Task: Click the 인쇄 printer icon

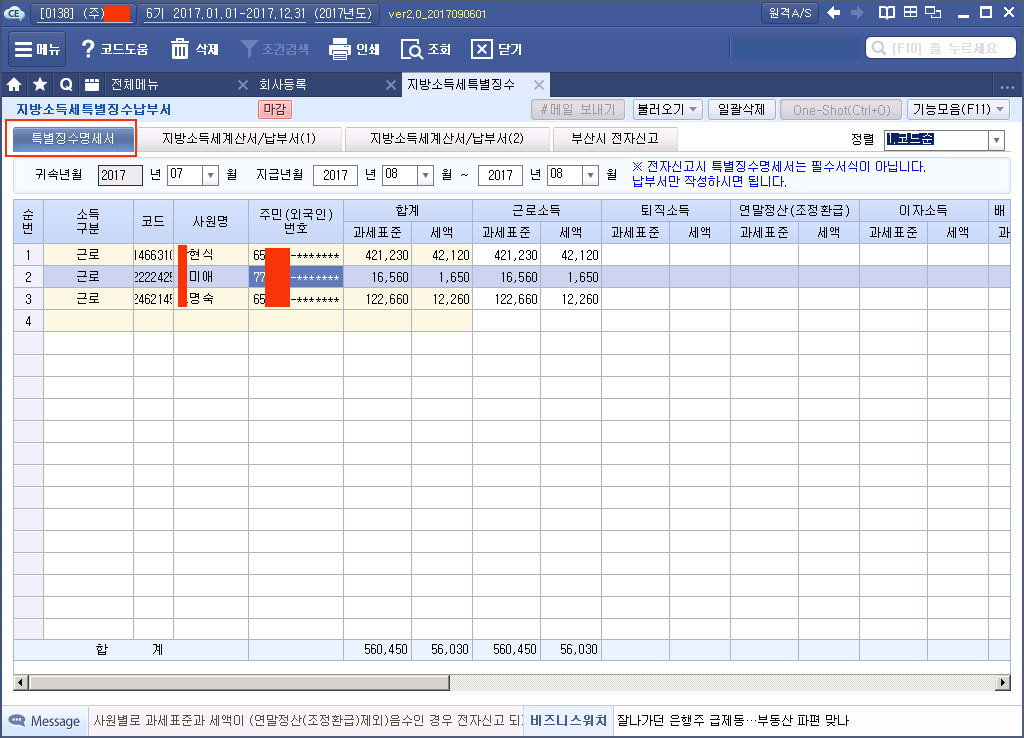Action: (340, 49)
